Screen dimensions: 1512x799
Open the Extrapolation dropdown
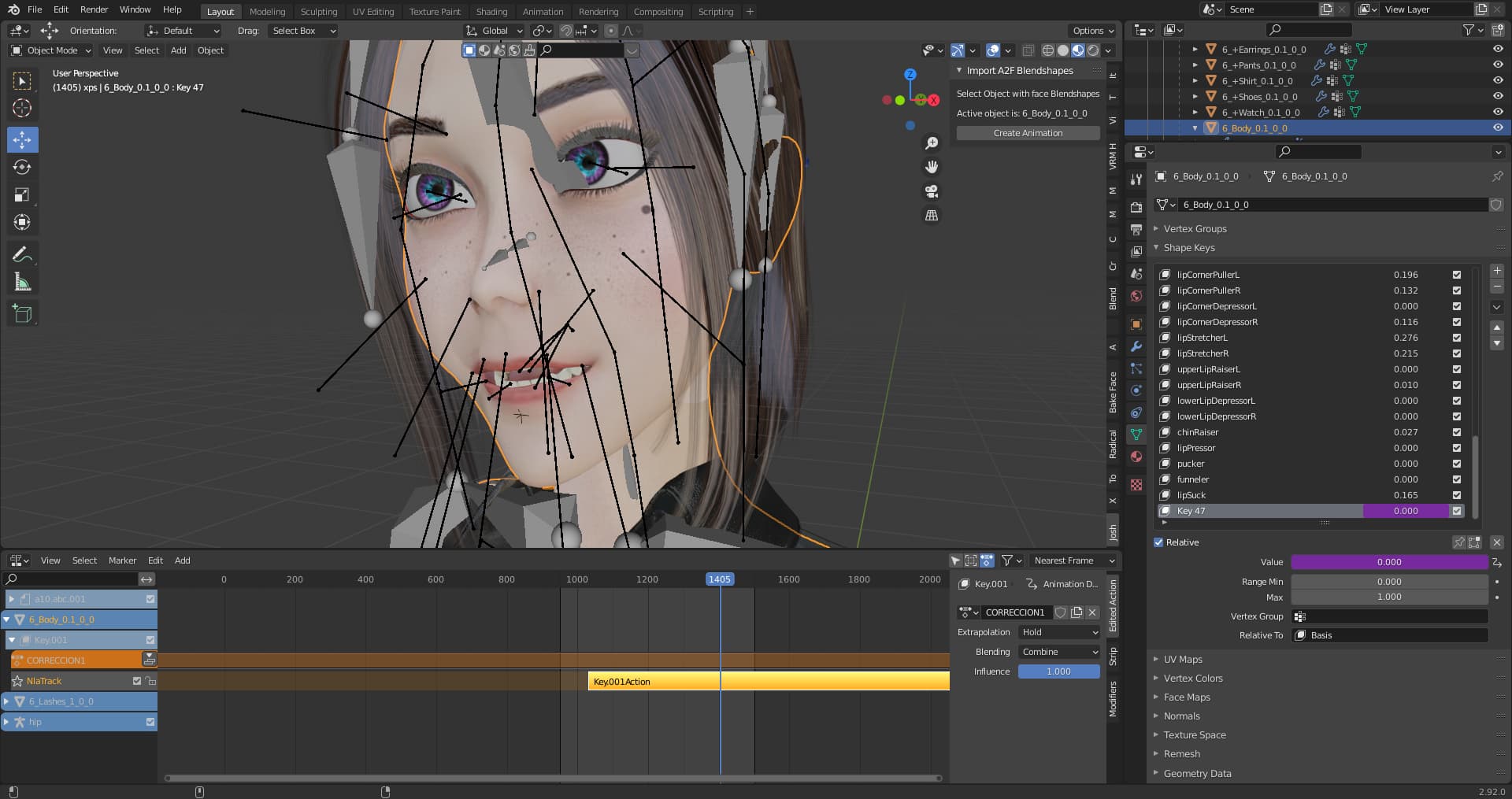(x=1058, y=632)
